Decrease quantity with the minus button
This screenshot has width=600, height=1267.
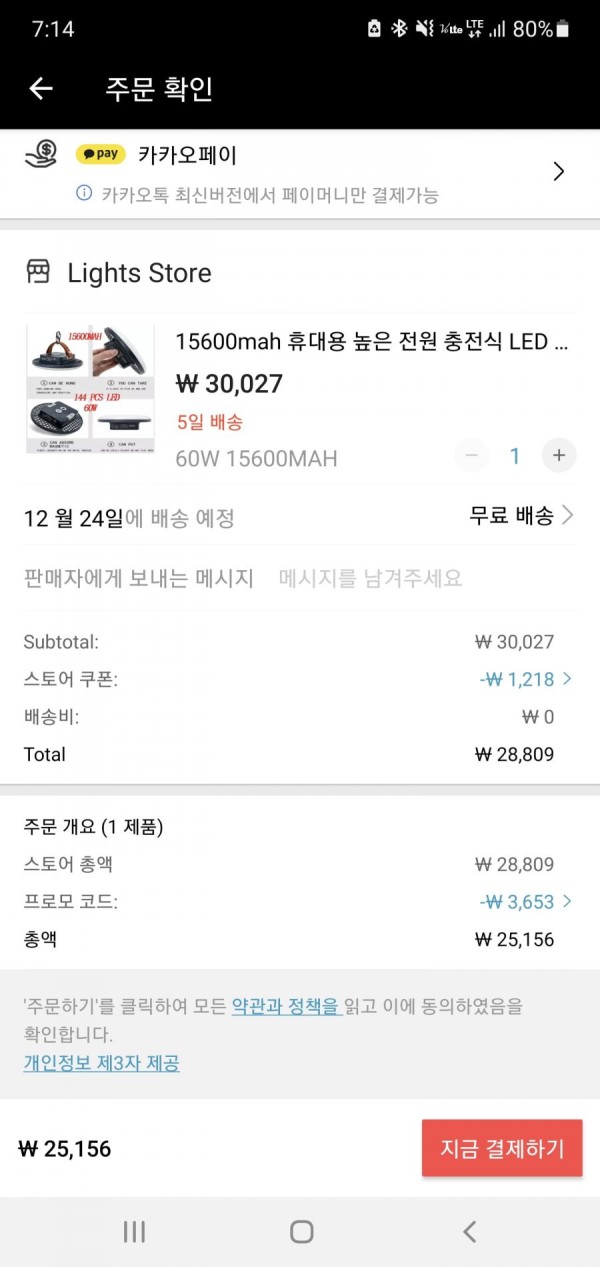(472, 456)
